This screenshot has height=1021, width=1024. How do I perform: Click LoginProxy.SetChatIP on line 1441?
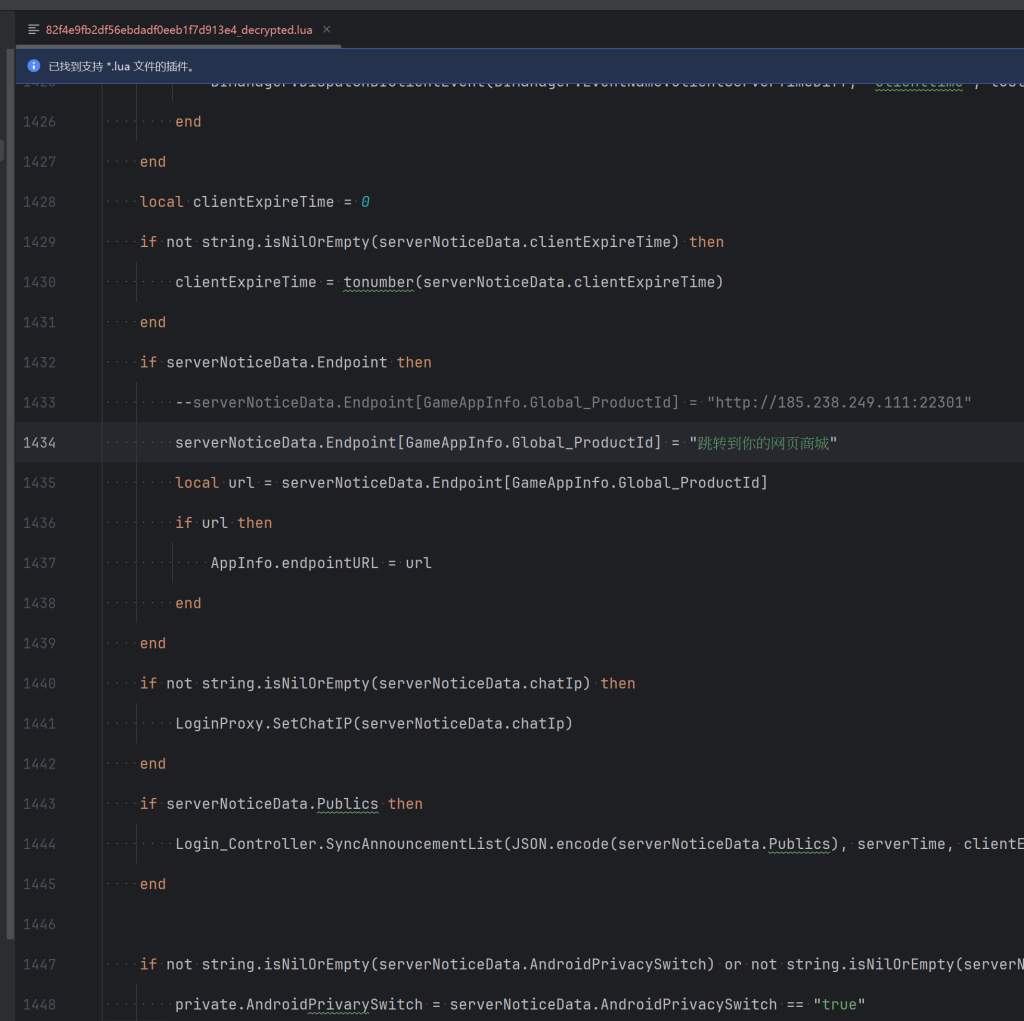(263, 723)
